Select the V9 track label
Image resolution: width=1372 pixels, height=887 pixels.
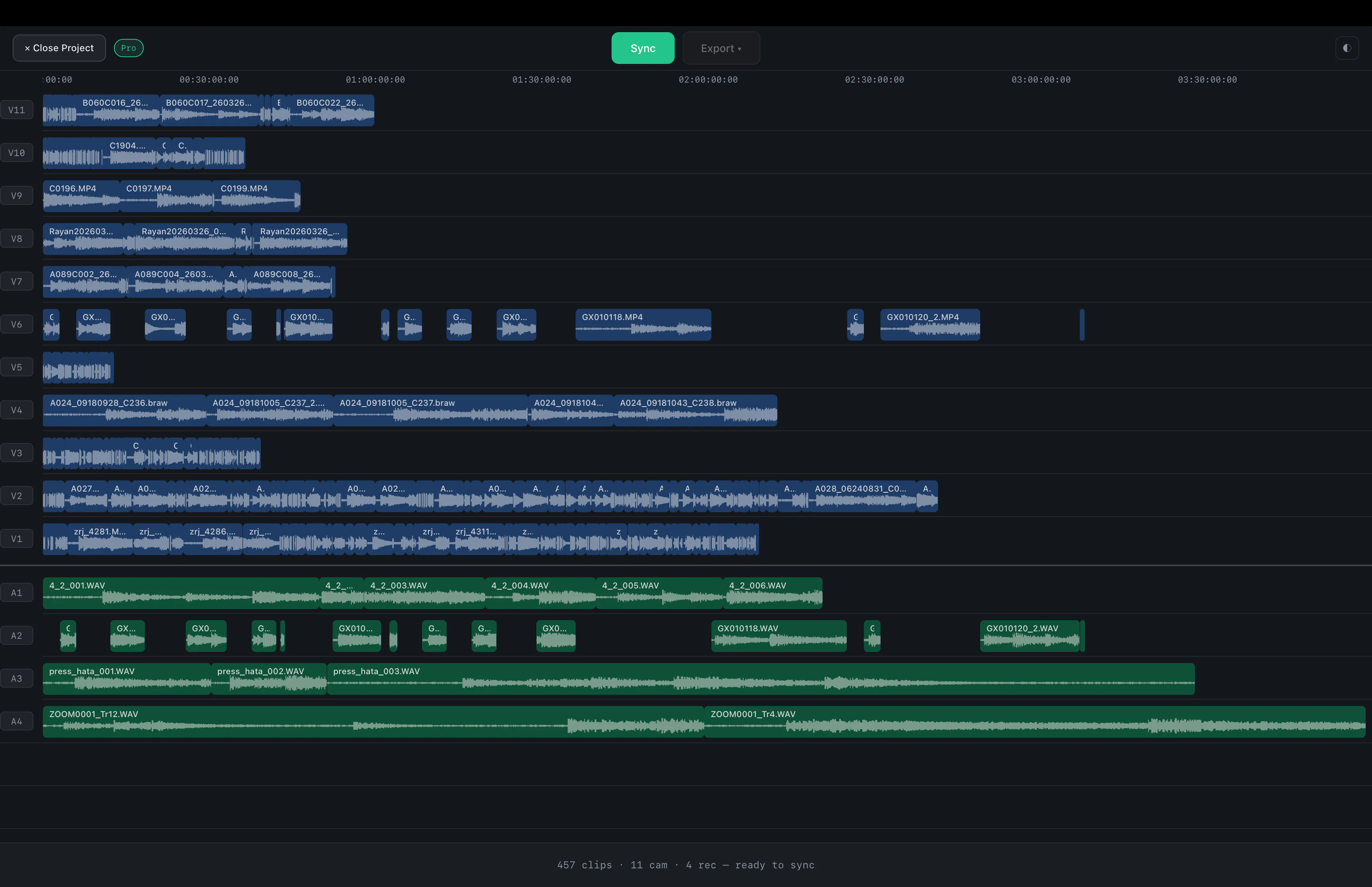pos(17,196)
